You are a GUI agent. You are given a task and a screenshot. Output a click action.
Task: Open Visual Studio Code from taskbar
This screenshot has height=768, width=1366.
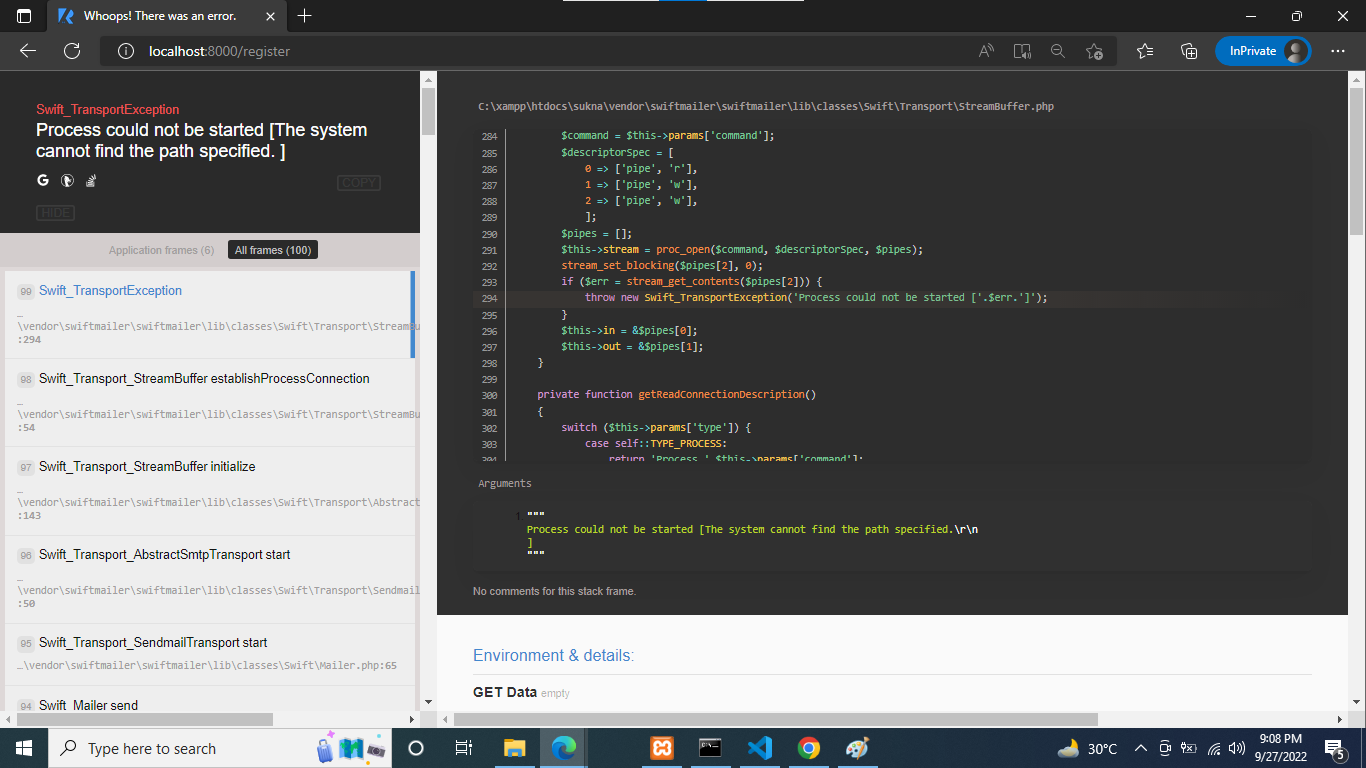click(759, 748)
